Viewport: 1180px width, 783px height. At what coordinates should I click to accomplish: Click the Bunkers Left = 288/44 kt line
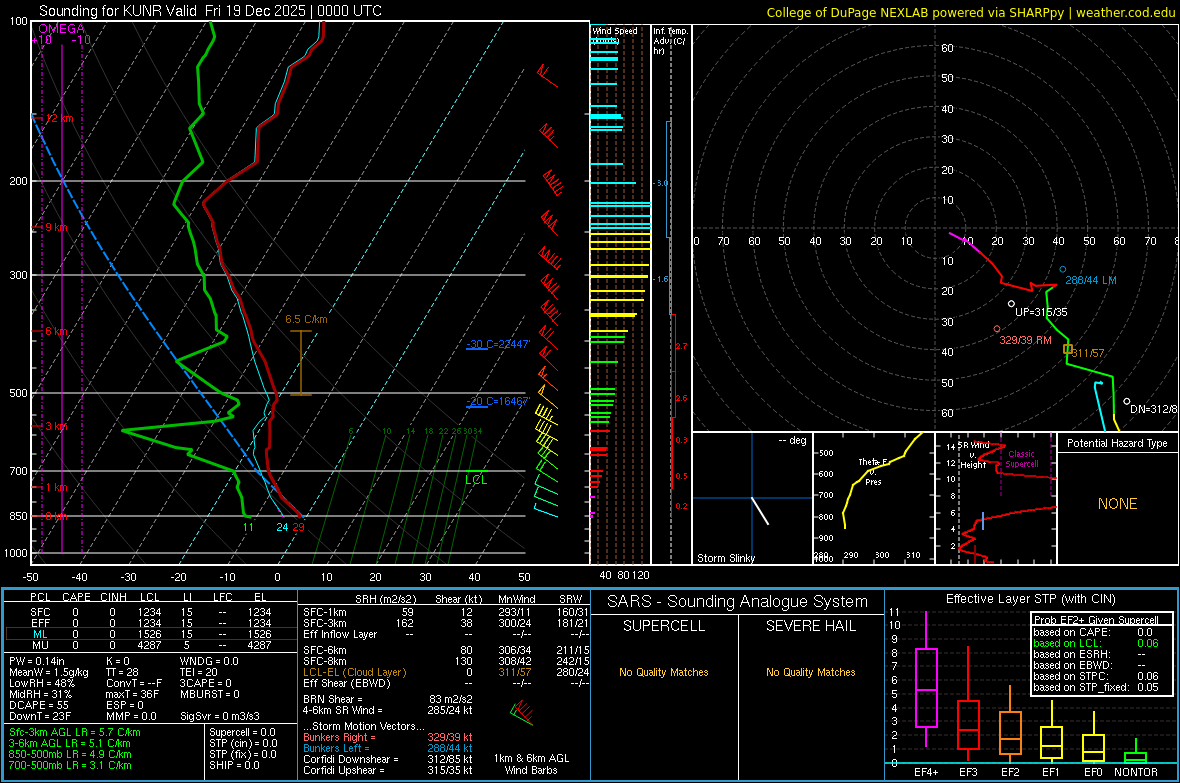[x=388, y=748]
